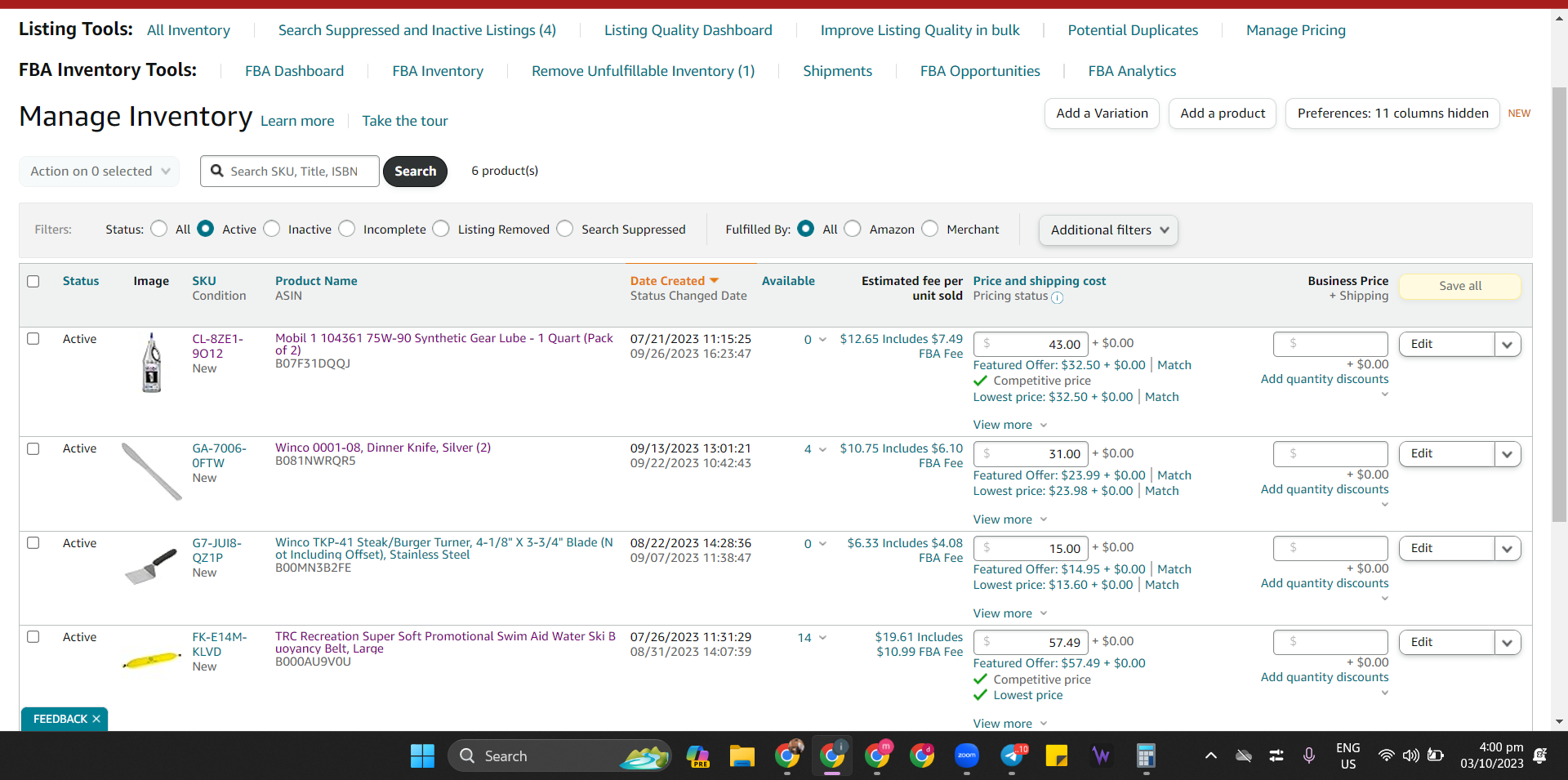The image size is (1568, 780).
Task: Open File Explorer from the taskbar
Action: point(742,756)
